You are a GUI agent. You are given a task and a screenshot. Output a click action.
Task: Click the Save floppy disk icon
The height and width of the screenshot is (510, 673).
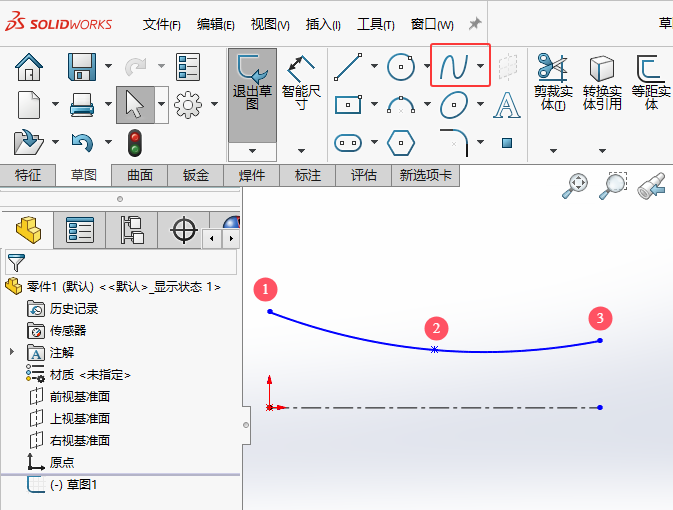coord(82,67)
